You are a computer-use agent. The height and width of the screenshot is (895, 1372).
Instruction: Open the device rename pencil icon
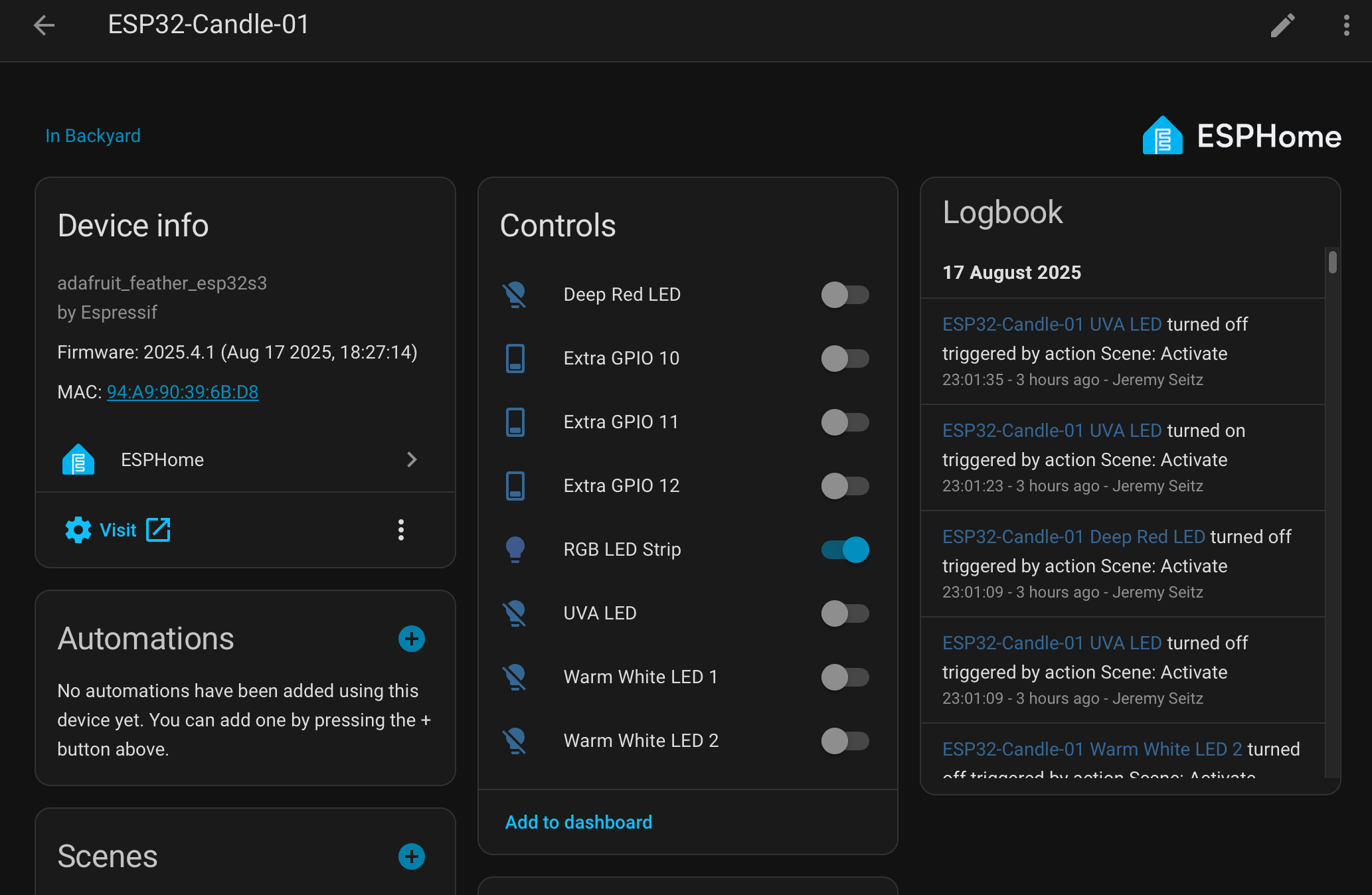tap(1282, 25)
